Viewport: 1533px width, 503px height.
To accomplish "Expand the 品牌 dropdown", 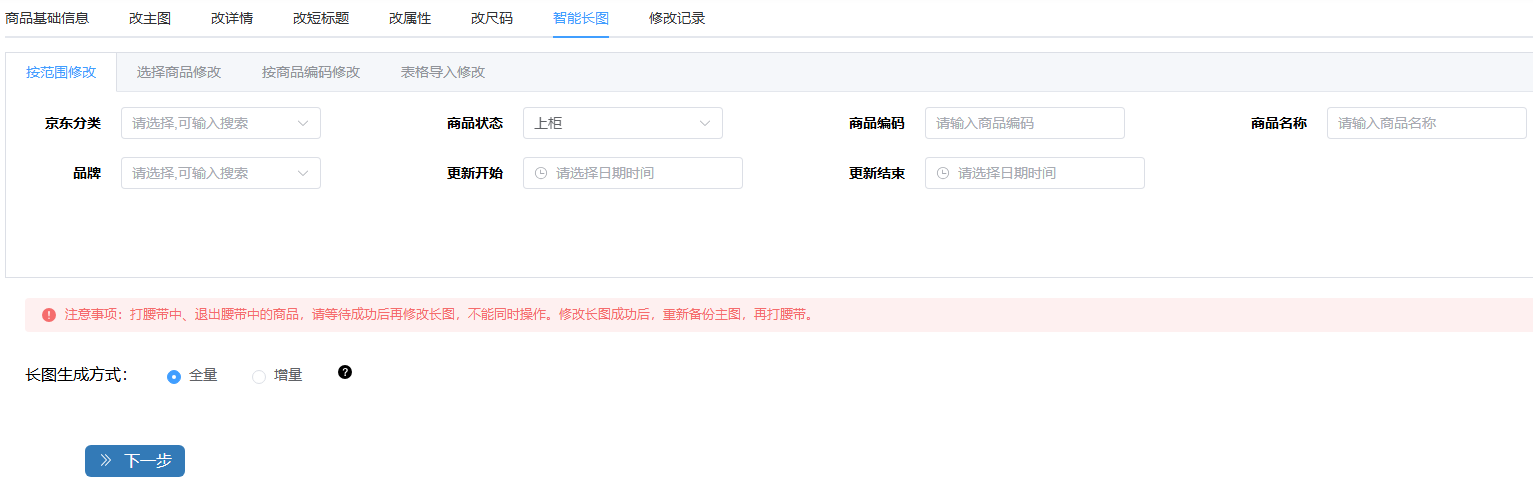I will 220,173.
